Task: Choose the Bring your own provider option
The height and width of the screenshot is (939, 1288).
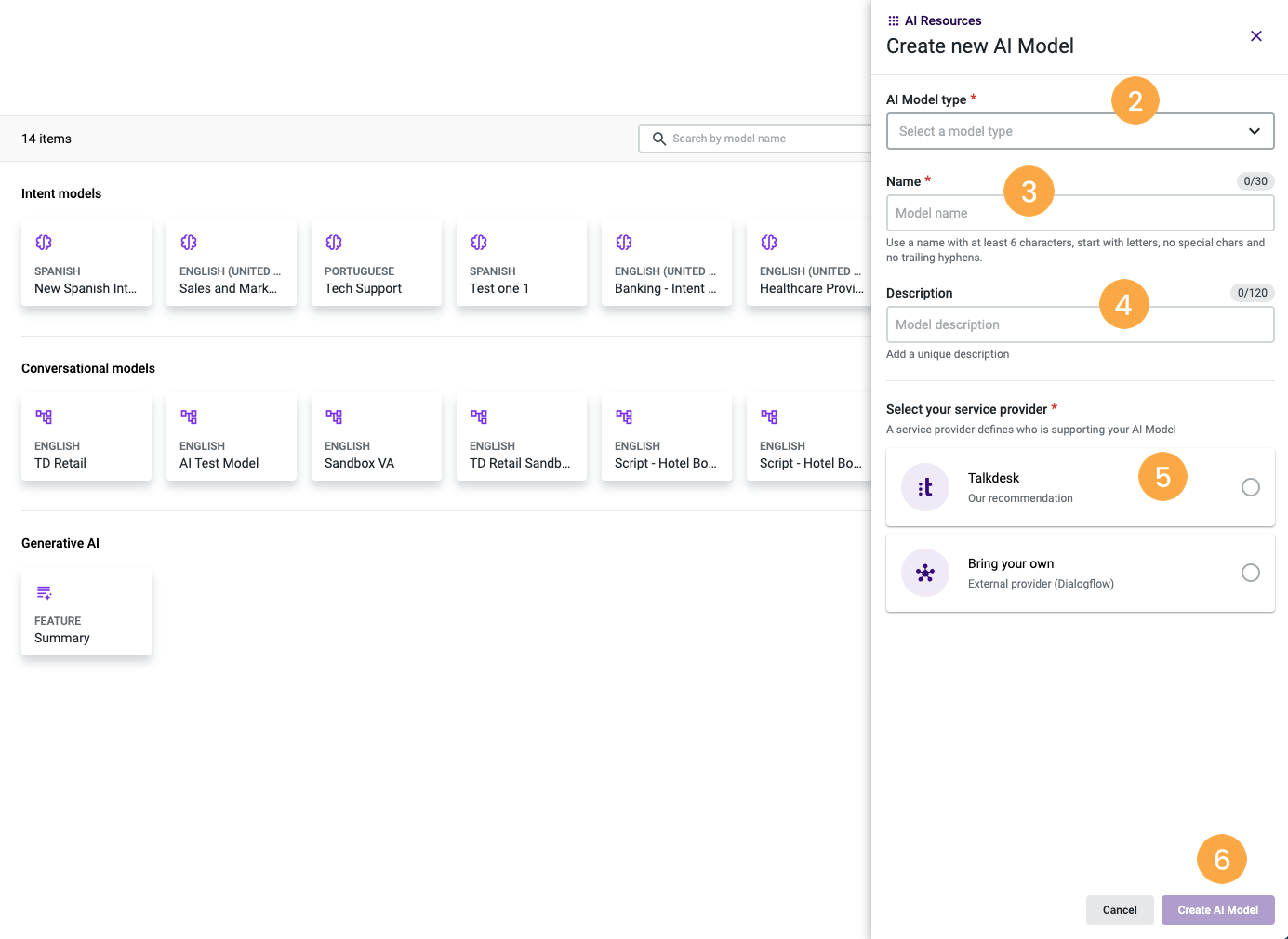Action: [x=1251, y=573]
